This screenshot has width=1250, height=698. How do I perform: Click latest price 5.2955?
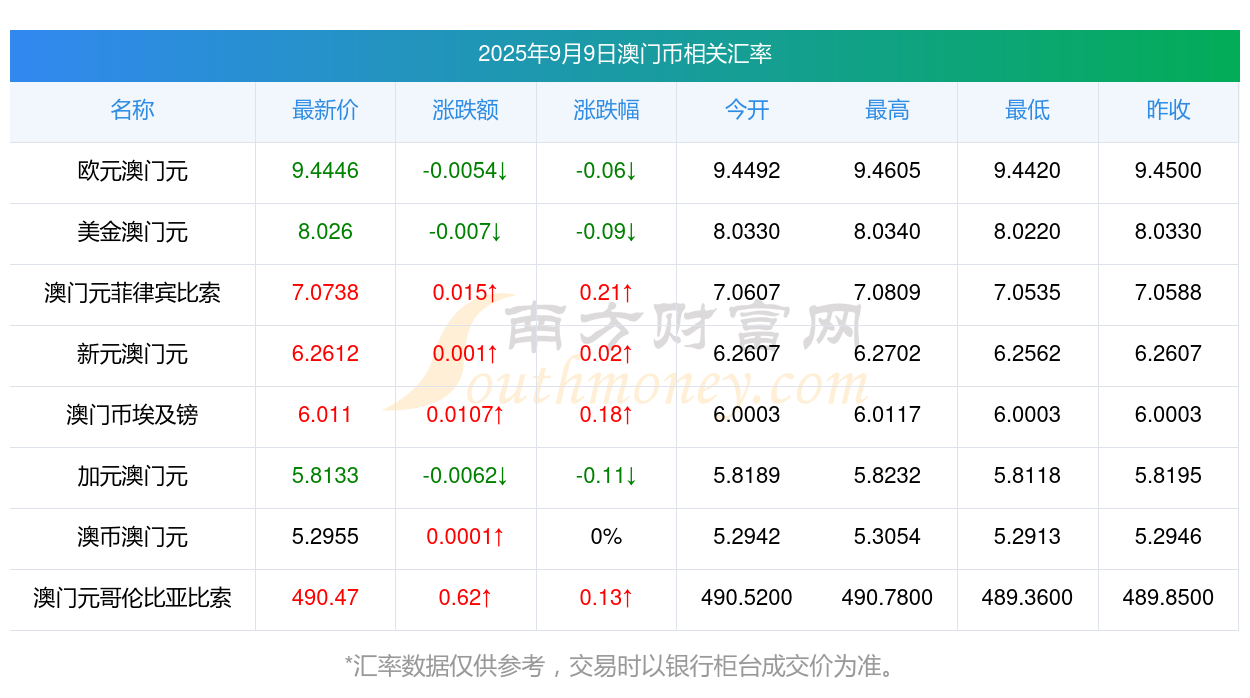[325, 537]
